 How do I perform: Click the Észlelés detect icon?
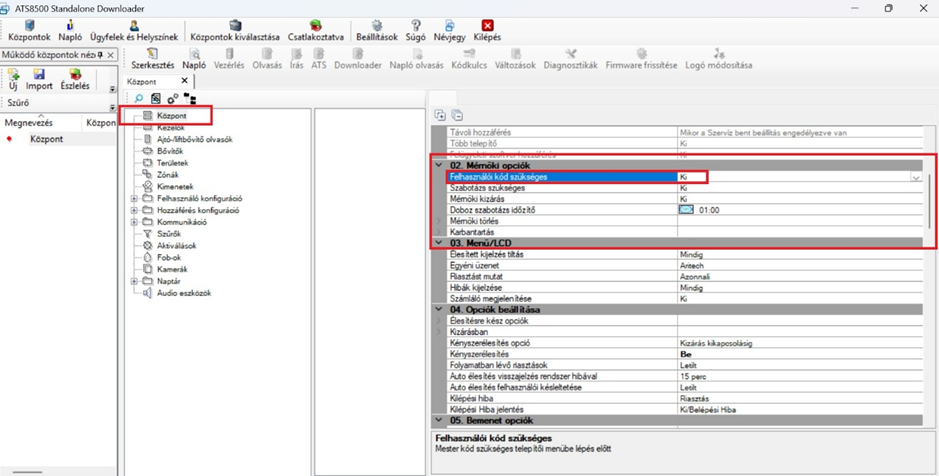point(74,76)
